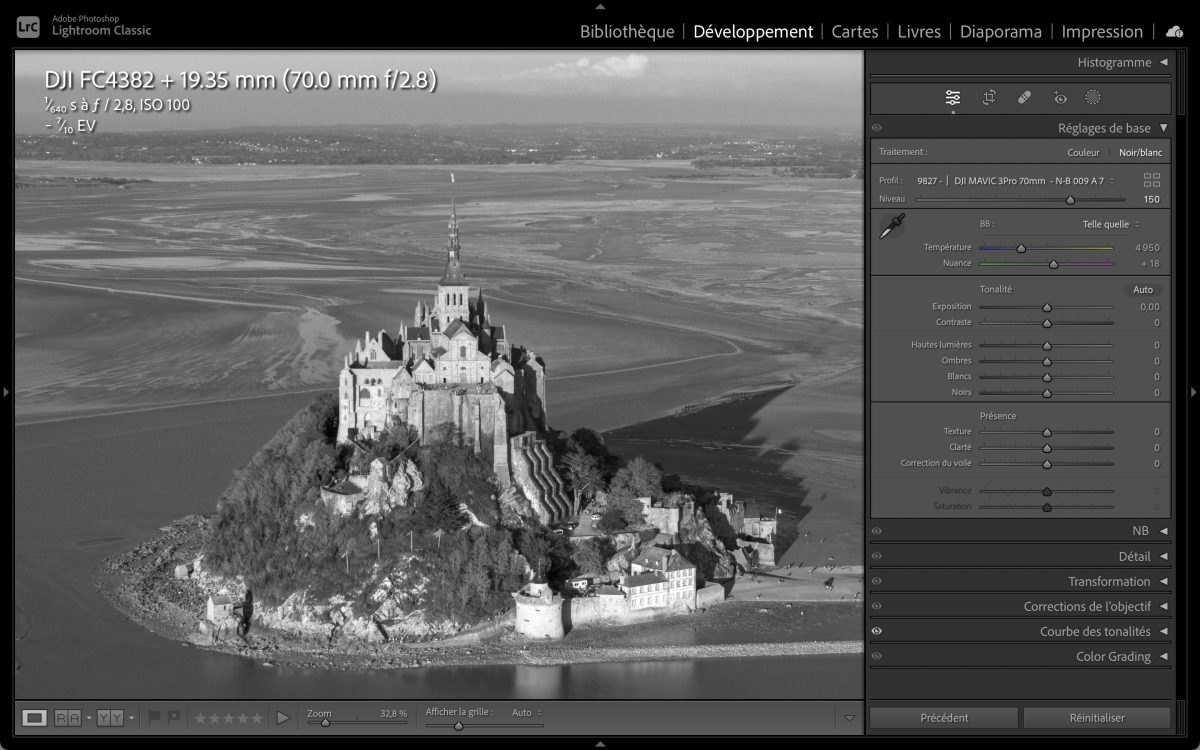
Task: Activate the Crop overlay tool
Action: (989, 98)
